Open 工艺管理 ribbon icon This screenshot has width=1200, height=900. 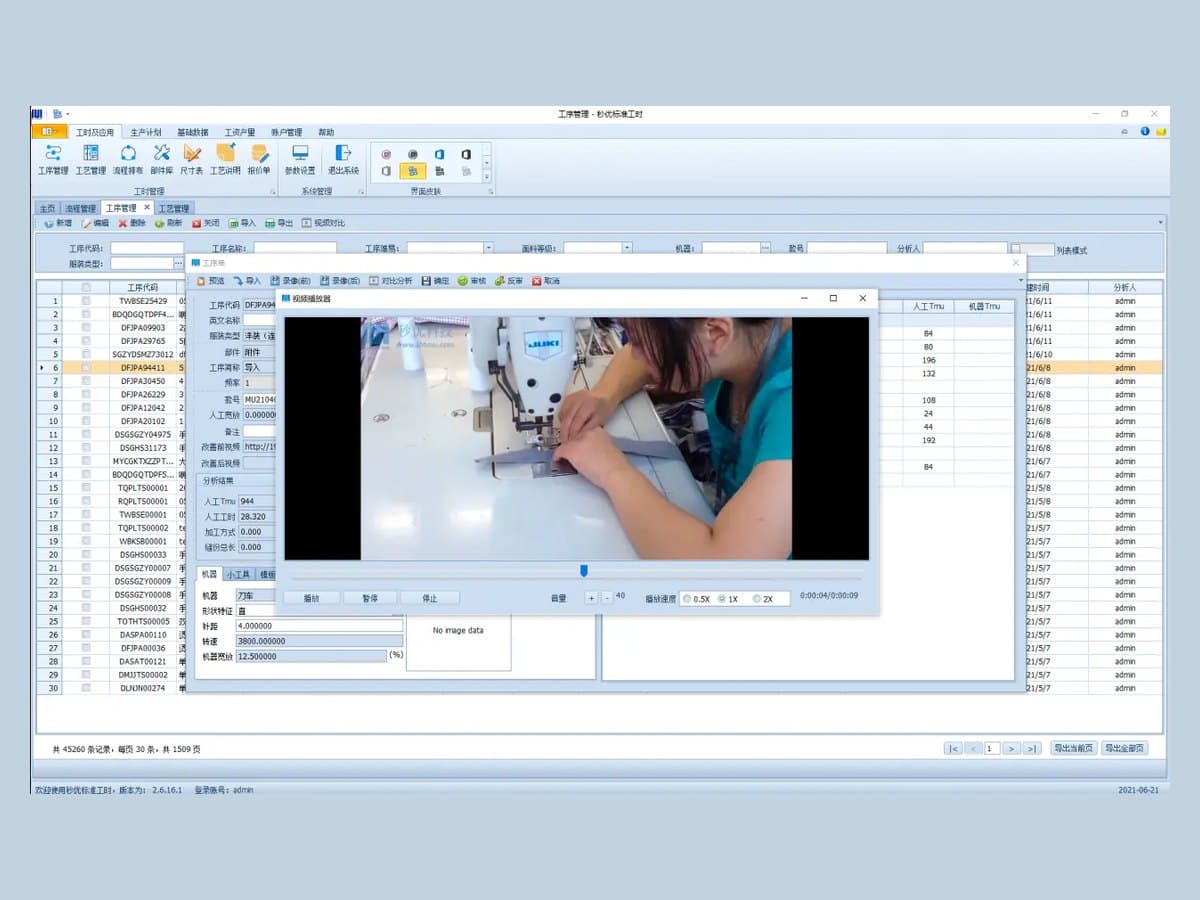tap(91, 159)
